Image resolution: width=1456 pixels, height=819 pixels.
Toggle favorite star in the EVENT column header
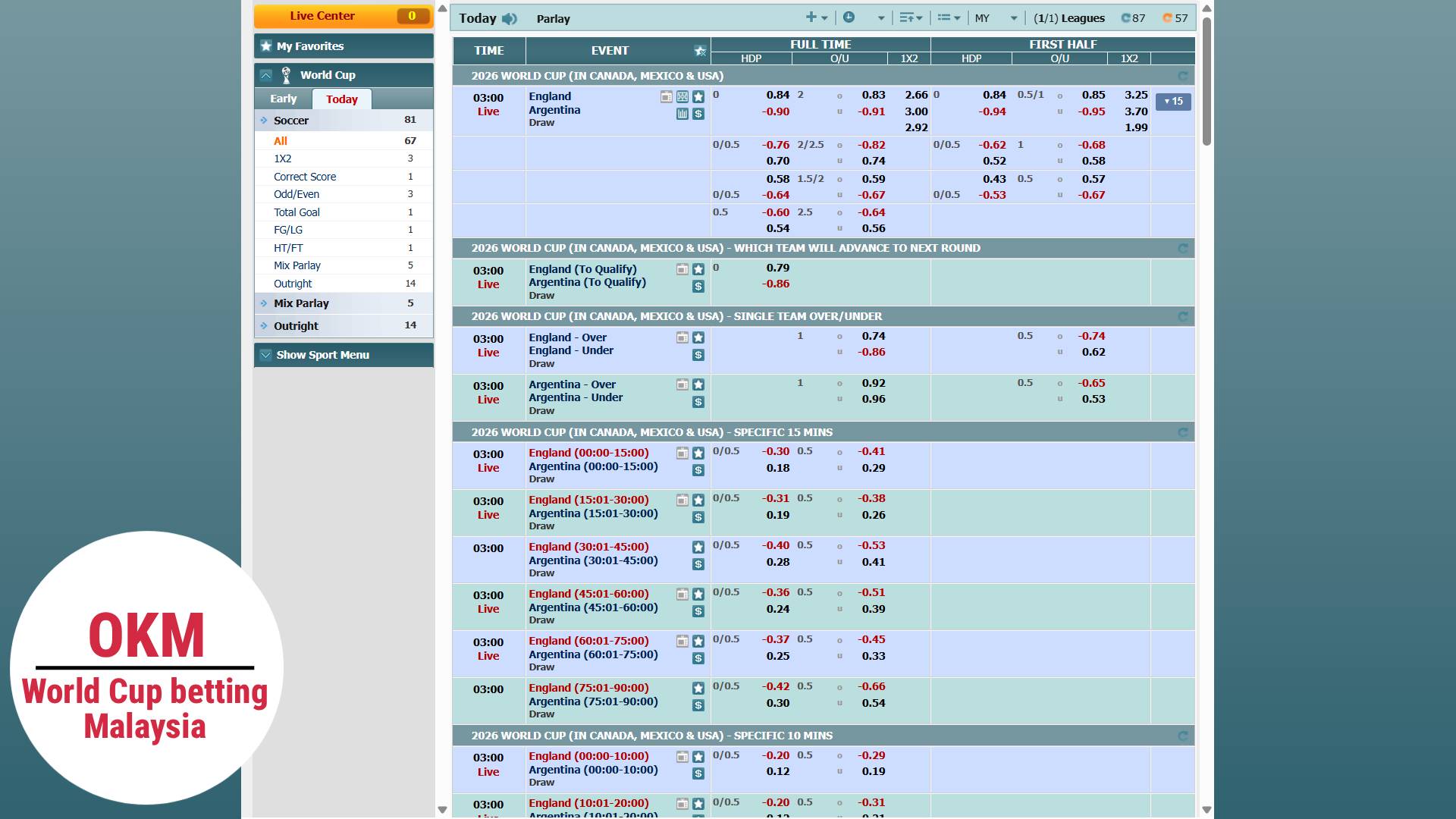click(699, 51)
